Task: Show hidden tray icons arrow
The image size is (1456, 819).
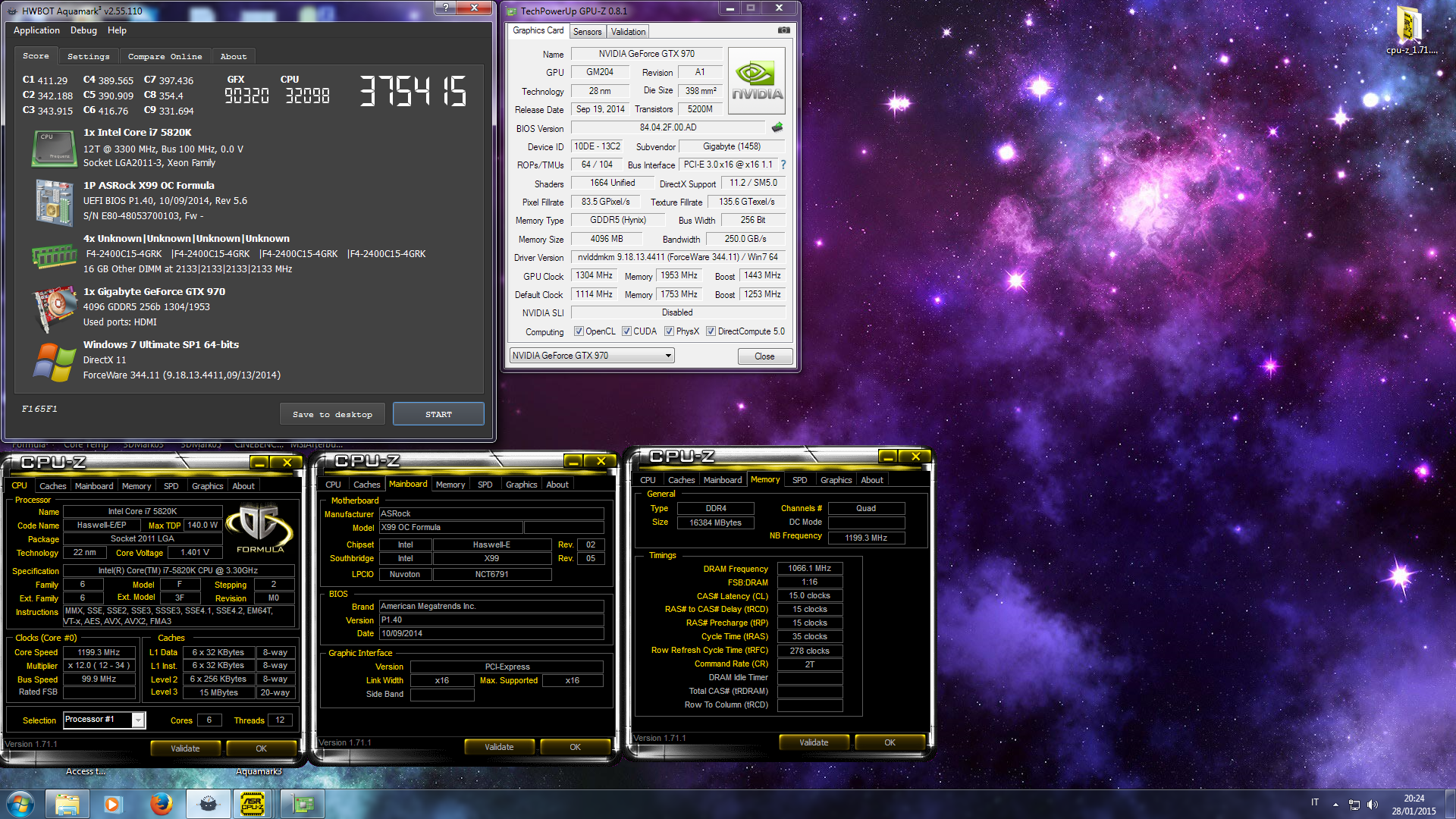Action: (1335, 805)
